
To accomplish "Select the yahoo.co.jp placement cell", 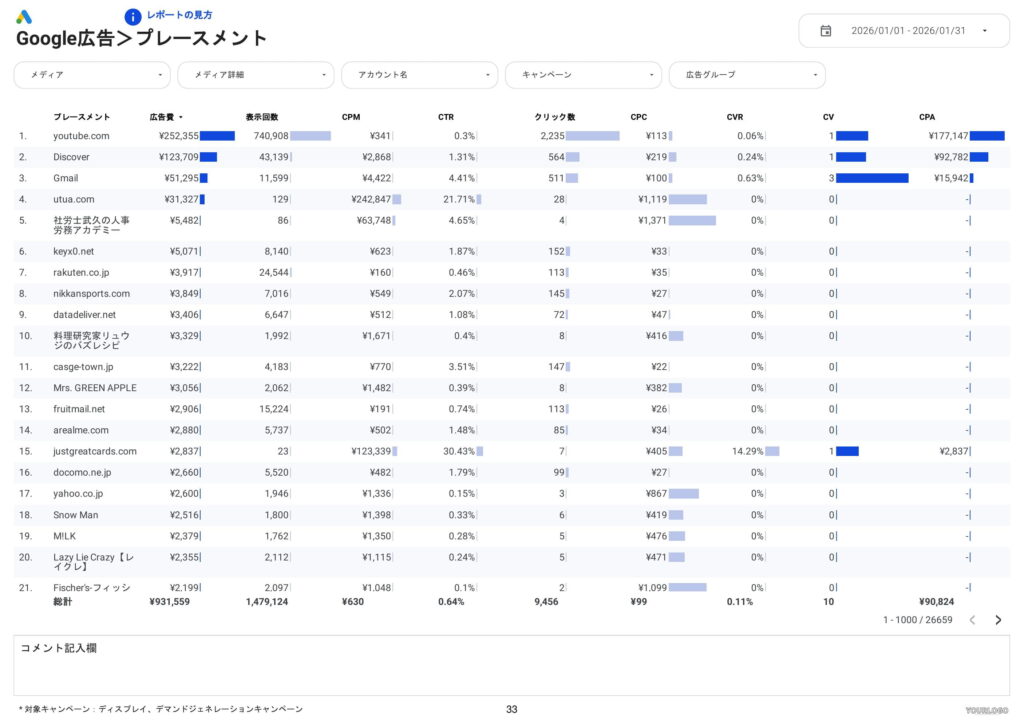I will click(78, 494).
